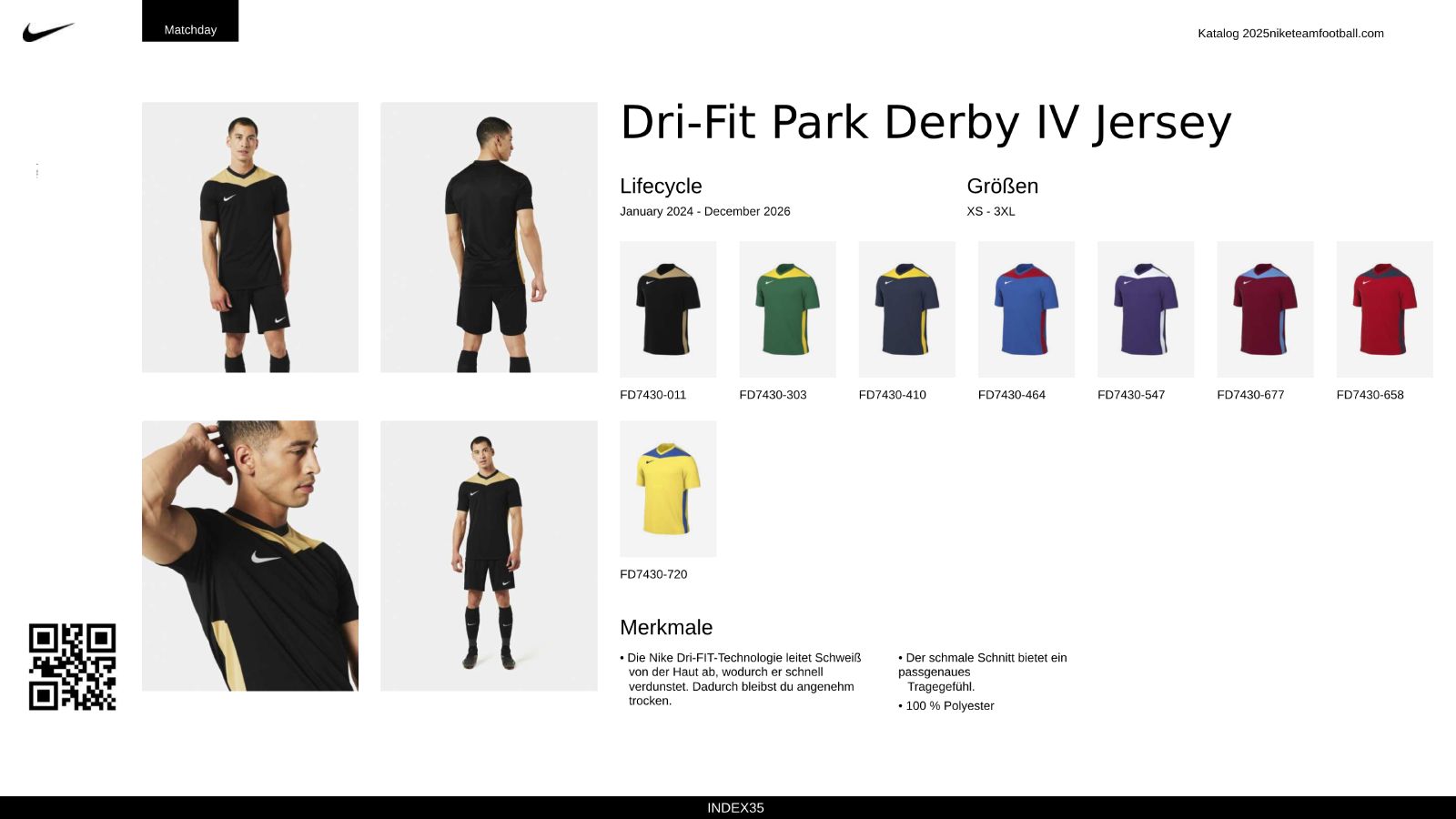Screen dimensions: 1456x819
Task: Click product code FD7430-547
Action: [x=1131, y=395]
